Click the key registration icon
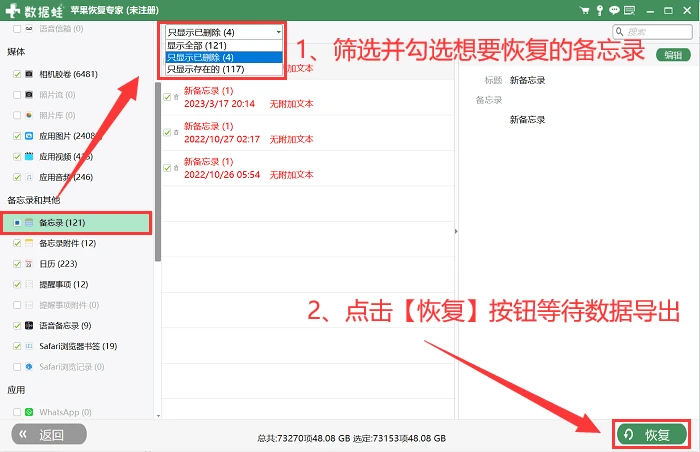The width and height of the screenshot is (700, 452). click(600, 10)
